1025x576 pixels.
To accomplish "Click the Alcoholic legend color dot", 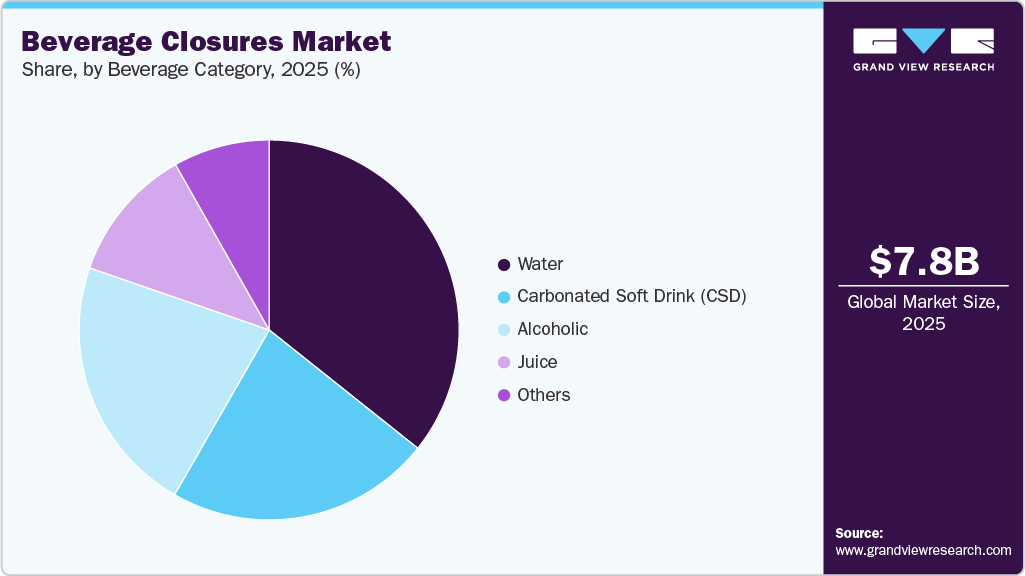I will tap(504, 330).
